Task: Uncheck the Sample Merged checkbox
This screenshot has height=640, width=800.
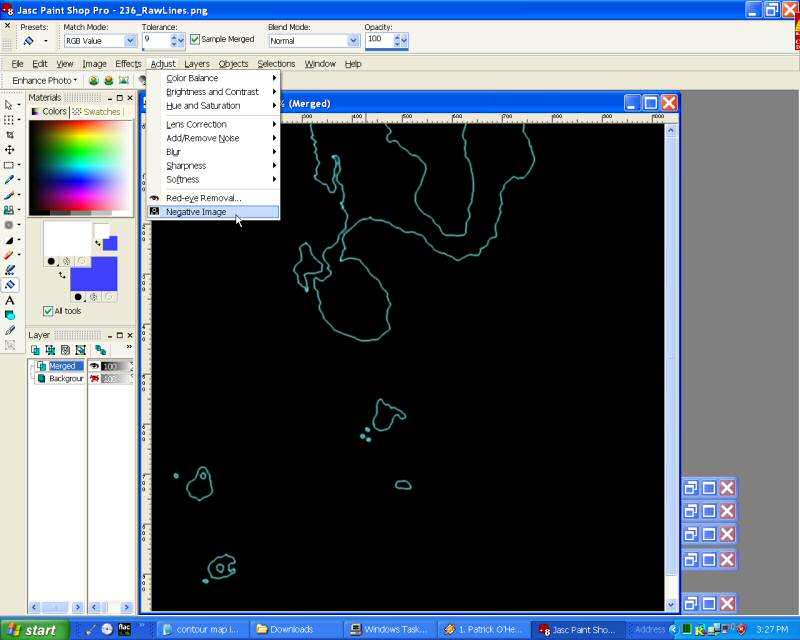Action: [x=195, y=40]
